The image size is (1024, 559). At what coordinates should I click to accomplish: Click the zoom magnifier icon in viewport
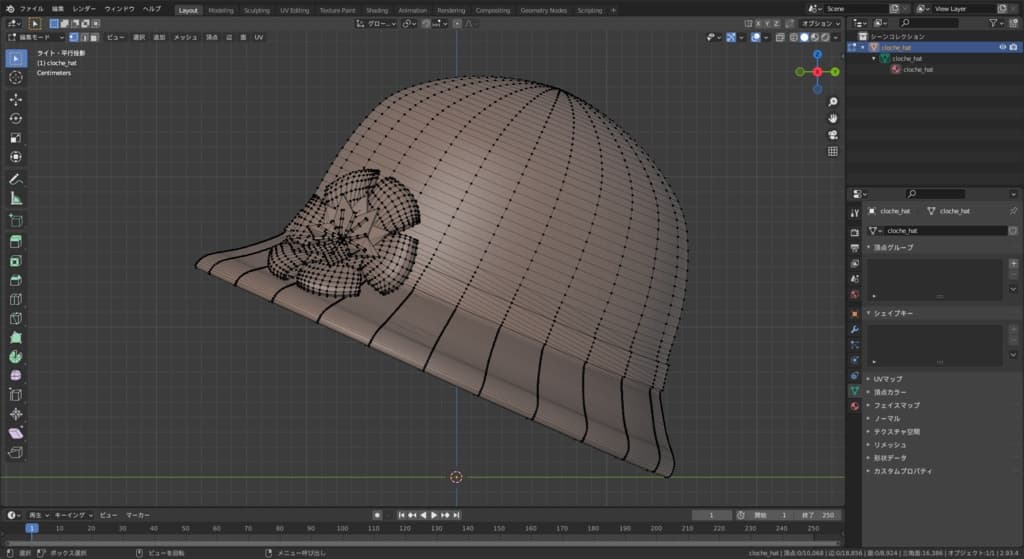click(833, 102)
